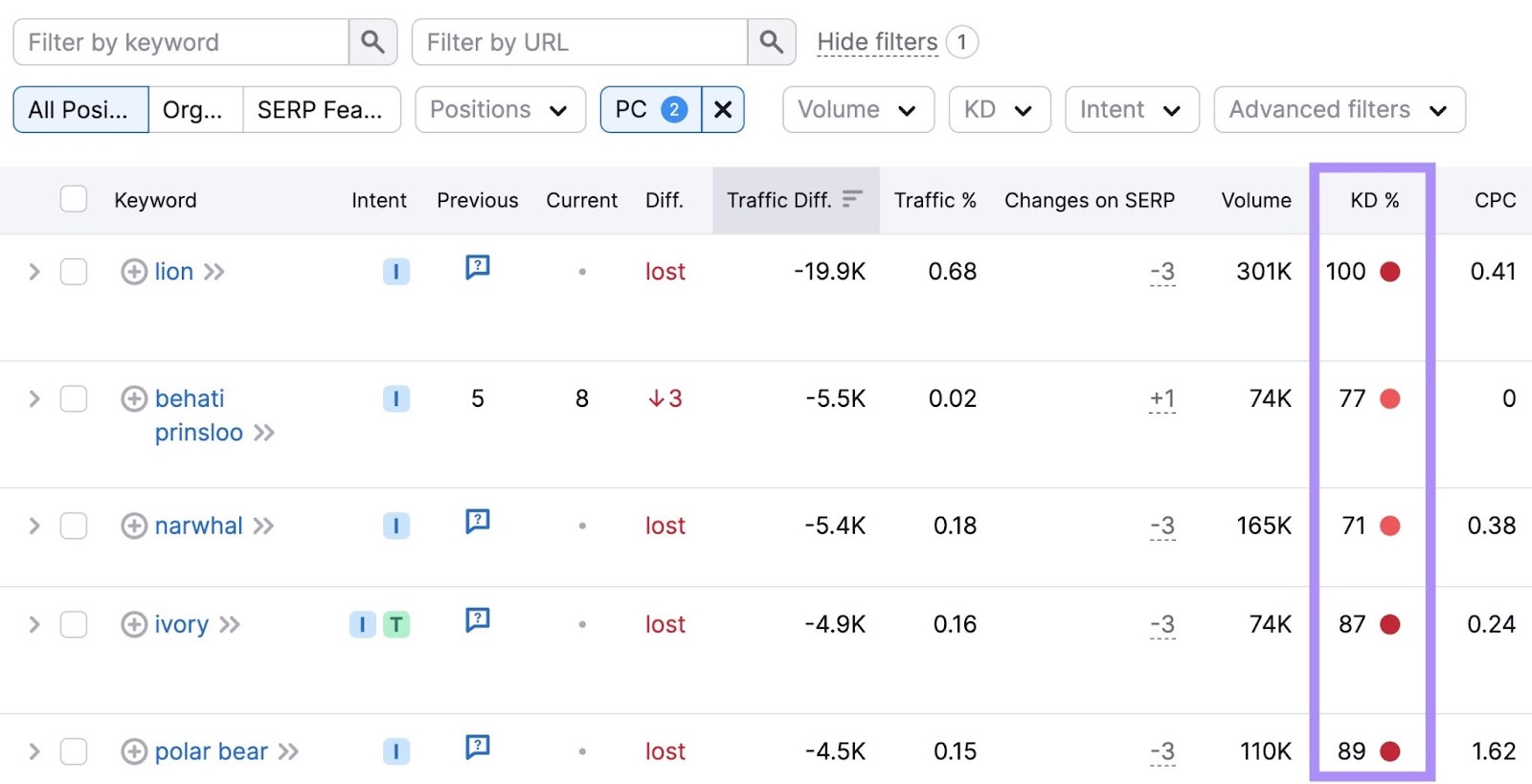
Task: Check the box for the ivory row
Action: point(74,624)
